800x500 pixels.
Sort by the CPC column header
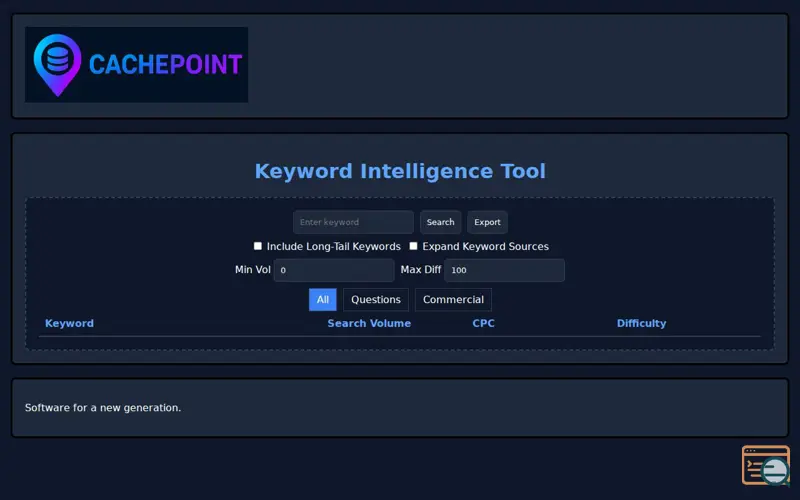coord(483,323)
